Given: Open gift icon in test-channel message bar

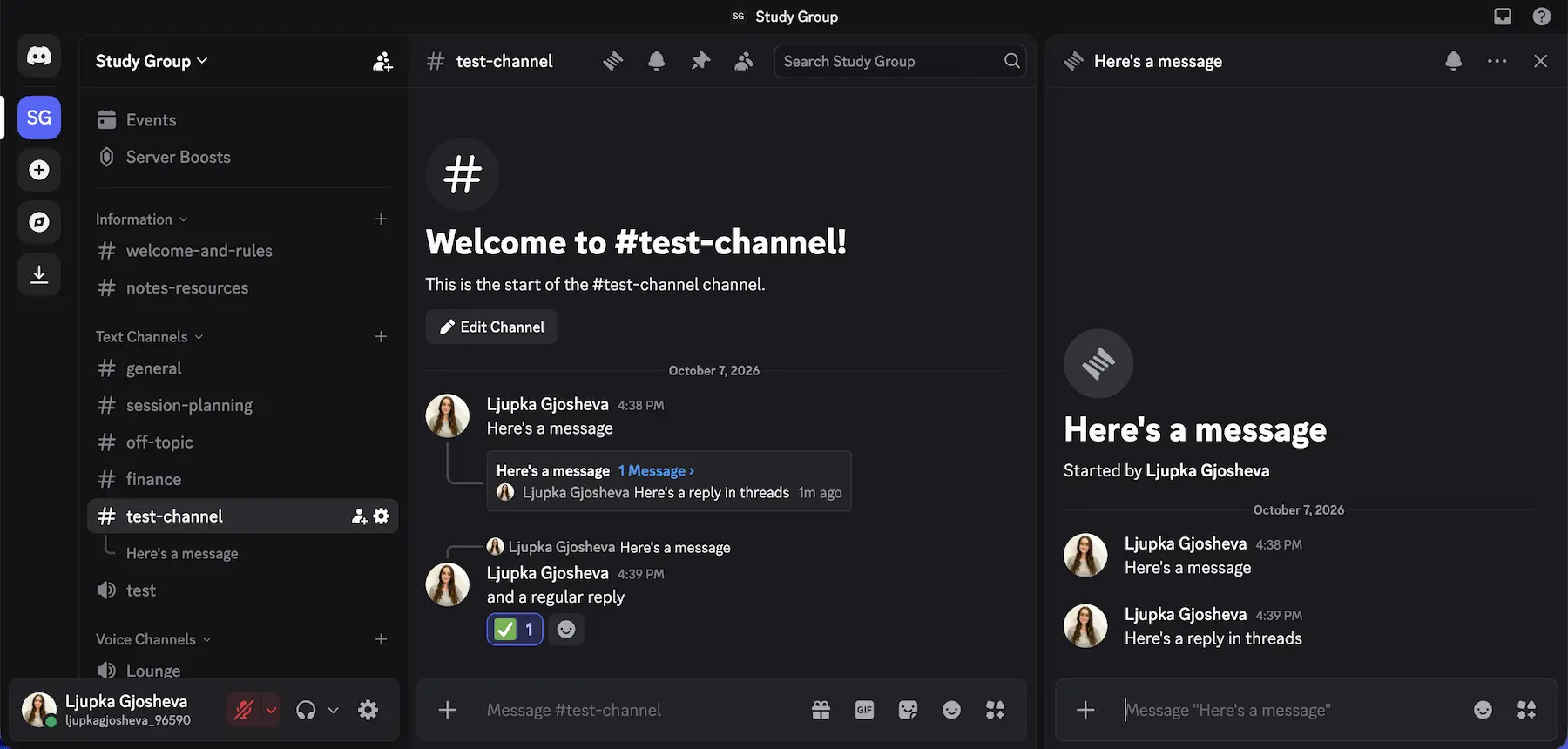Looking at the screenshot, I should [821, 710].
